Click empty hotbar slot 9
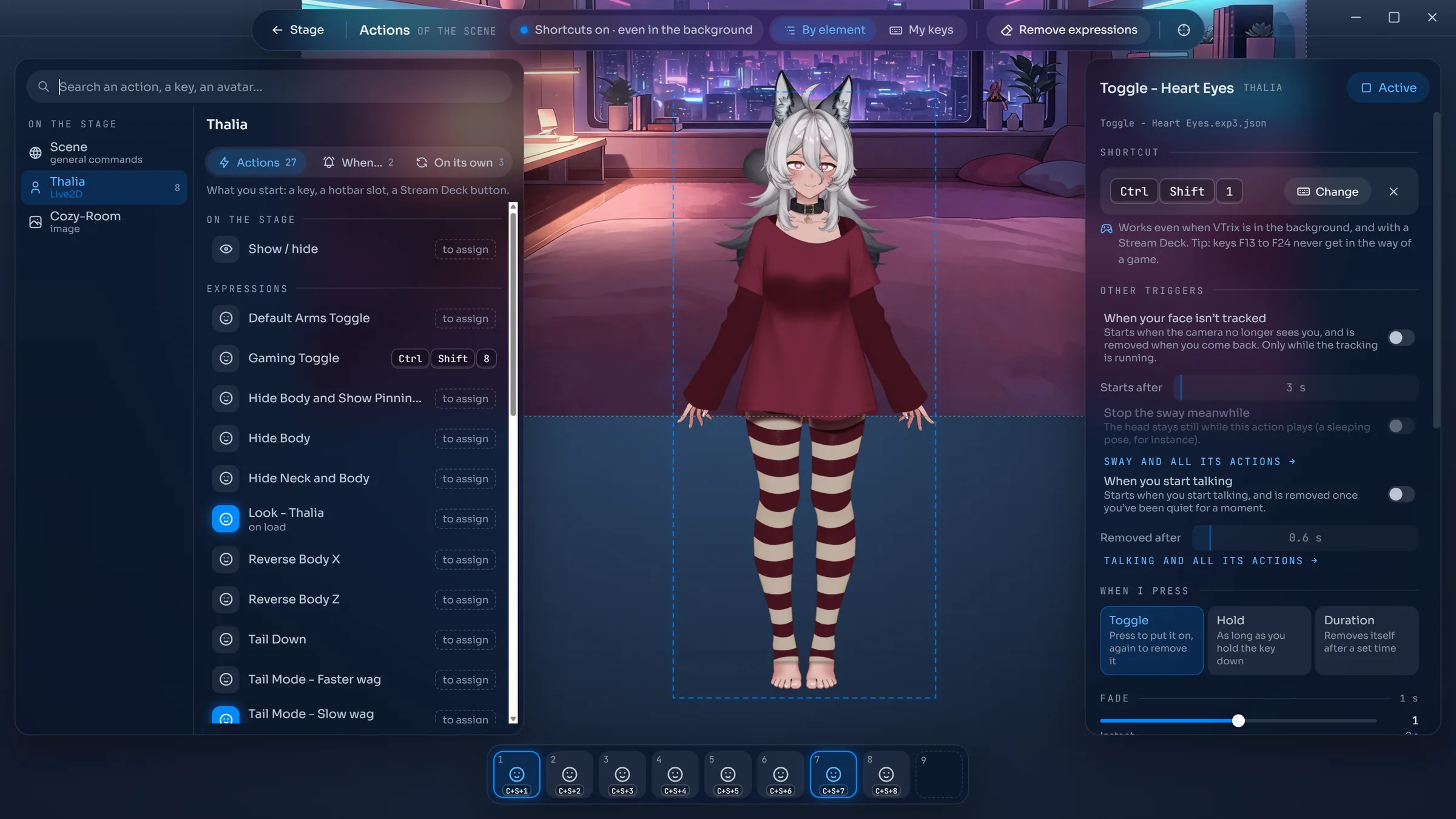1456x819 pixels. [939, 774]
